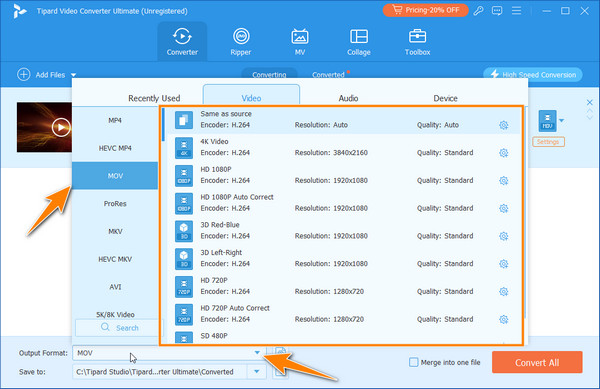Image resolution: width=600 pixels, height=389 pixels.
Task: Click the Same as source copy icon
Action: 184,120
